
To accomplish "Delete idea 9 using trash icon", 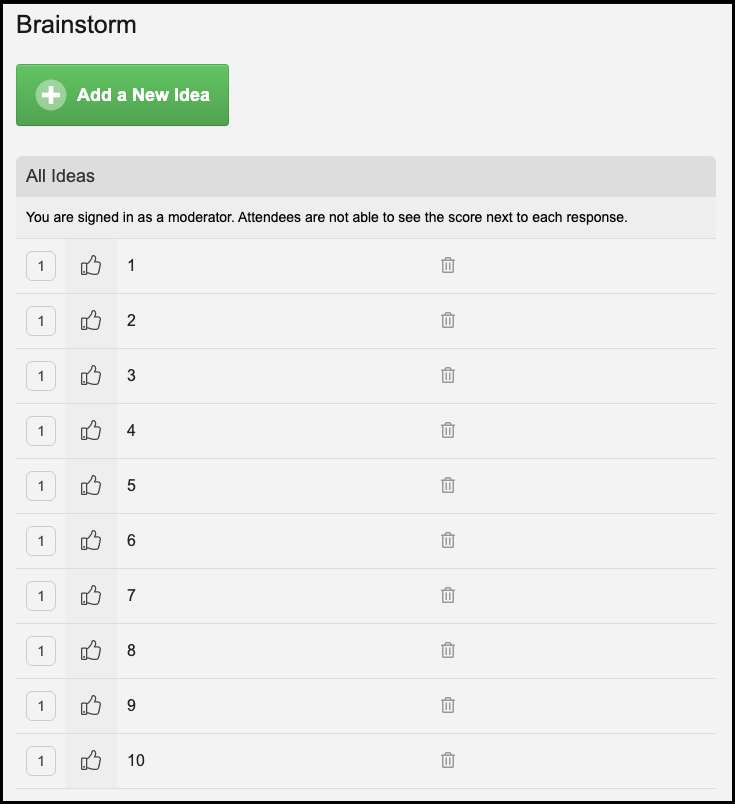I will 448,705.
